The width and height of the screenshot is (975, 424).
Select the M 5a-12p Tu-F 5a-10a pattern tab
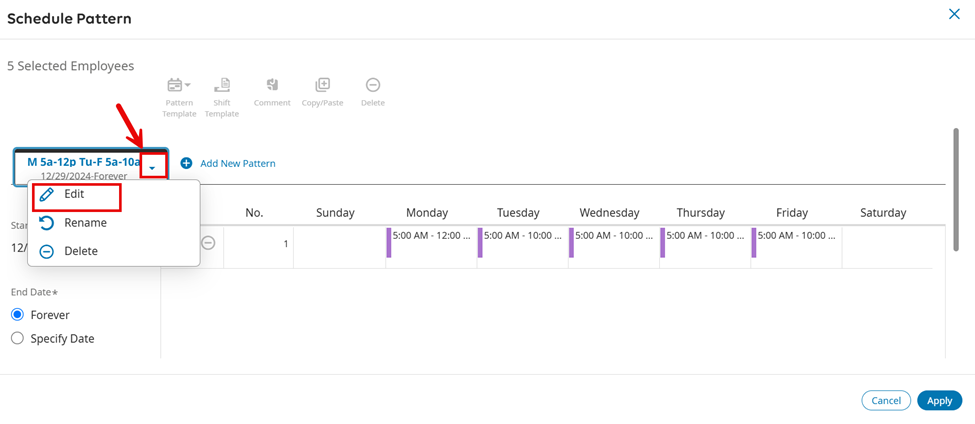click(x=82, y=162)
